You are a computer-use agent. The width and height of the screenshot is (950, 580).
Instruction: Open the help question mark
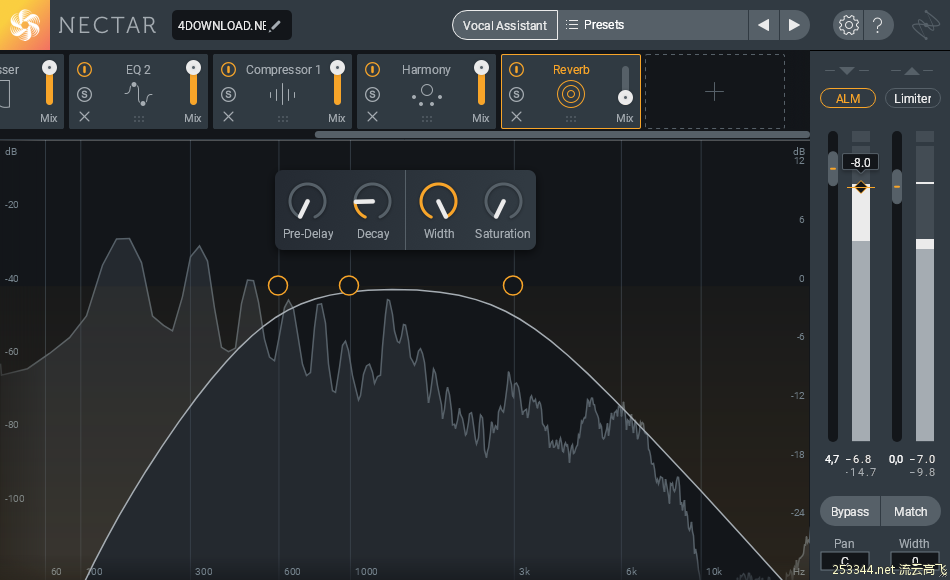click(x=877, y=25)
